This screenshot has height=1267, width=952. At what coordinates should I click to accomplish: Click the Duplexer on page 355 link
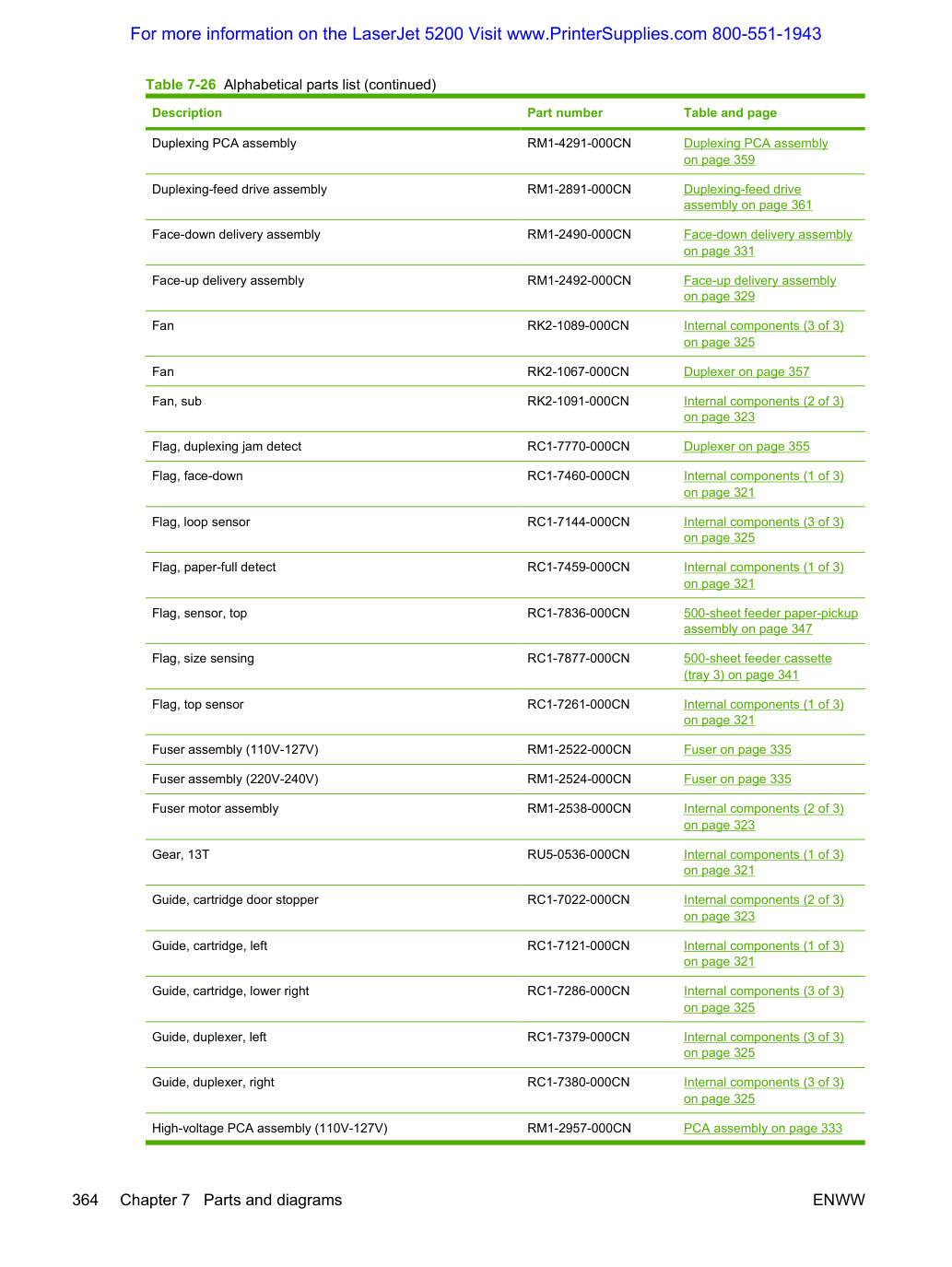coord(746,446)
